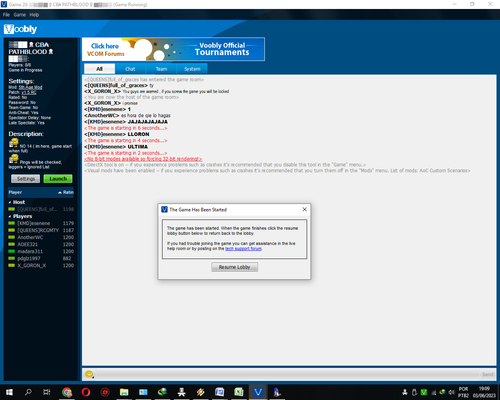Switch to Word from the taskbar
The height and width of the screenshot is (400, 500).
220,392
